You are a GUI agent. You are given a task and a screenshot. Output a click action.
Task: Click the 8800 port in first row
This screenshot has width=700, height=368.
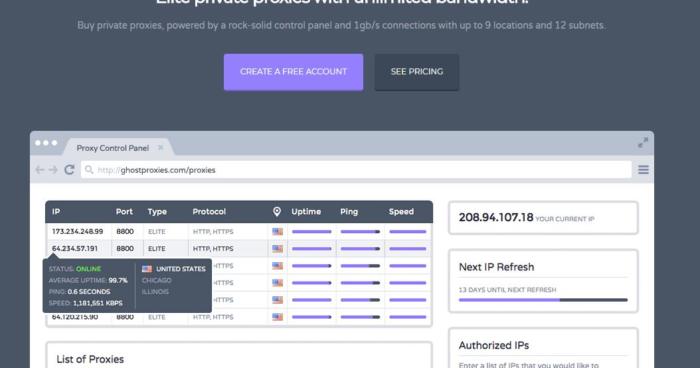pos(125,231)
